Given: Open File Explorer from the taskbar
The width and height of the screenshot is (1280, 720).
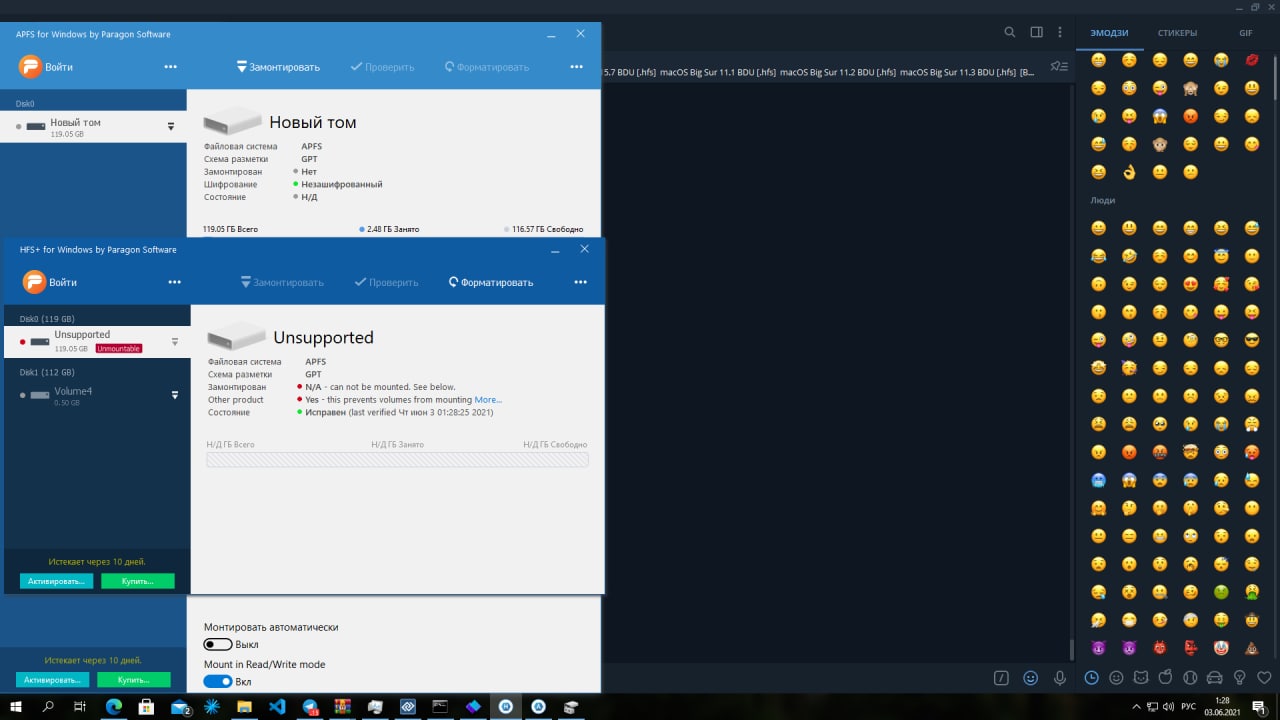Looking at the screenshot, I should click(244, 706).
